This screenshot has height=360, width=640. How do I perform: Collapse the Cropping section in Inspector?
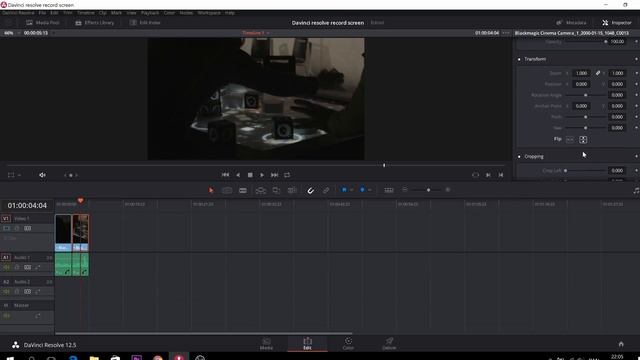tap(533, 157)
